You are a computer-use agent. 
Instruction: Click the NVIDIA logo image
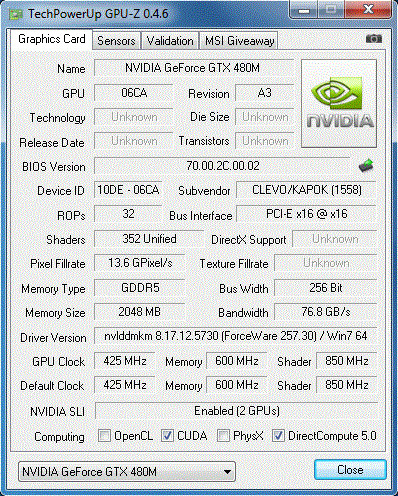click(339, 103)
